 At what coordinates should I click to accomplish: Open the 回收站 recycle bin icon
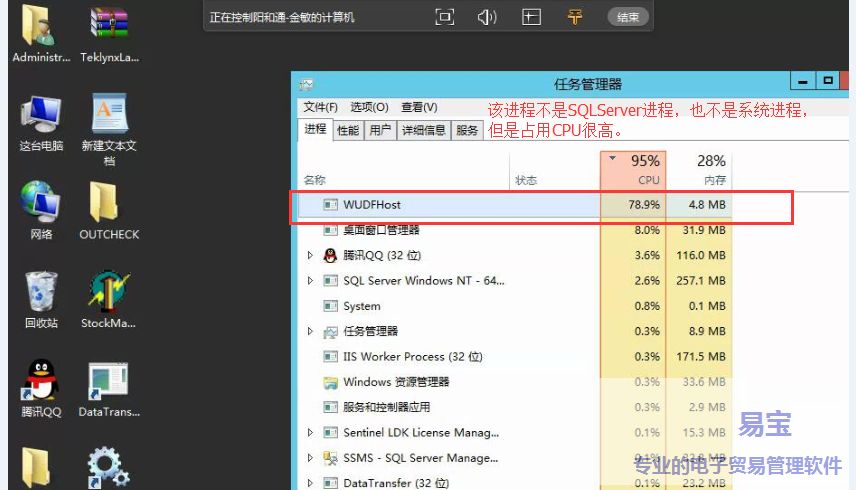click(x=41, y=291)
